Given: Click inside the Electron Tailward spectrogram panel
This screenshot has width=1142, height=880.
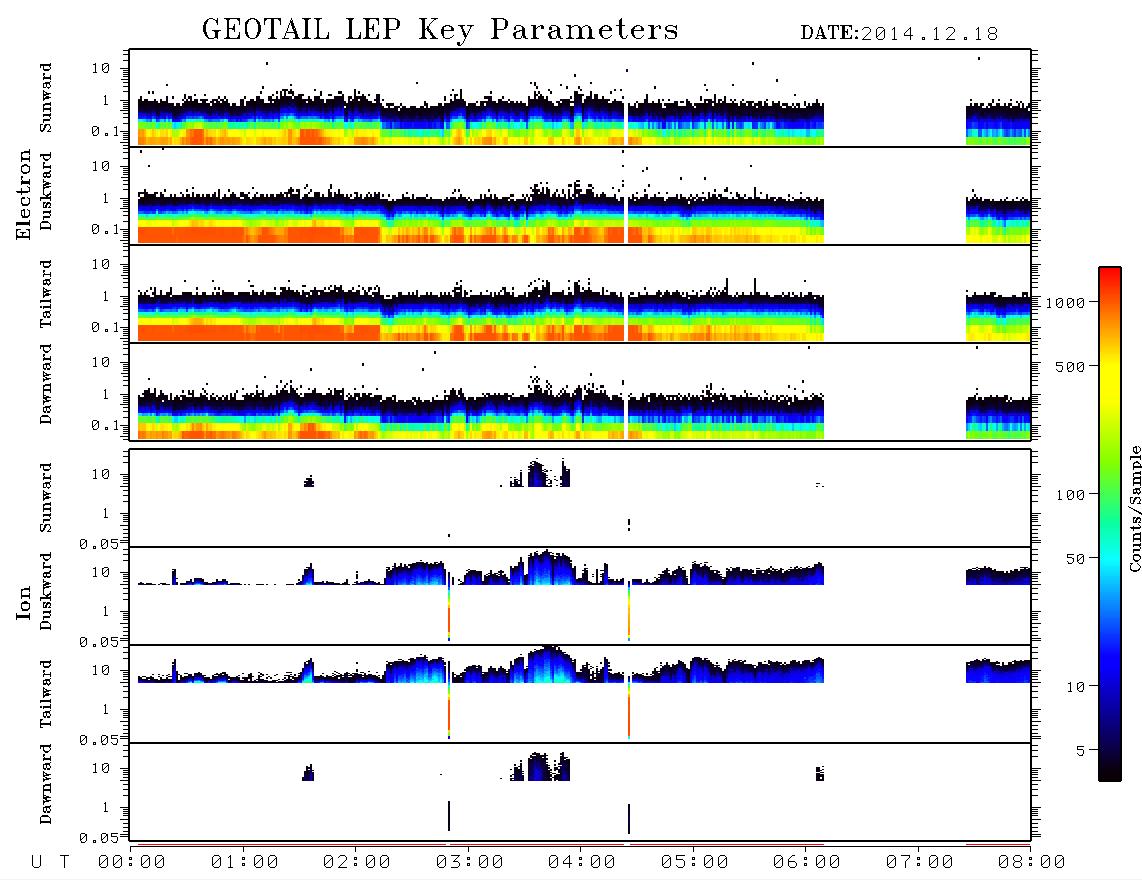Looking at the screenshot, I should pyautogui.click(x=580, y=294).
